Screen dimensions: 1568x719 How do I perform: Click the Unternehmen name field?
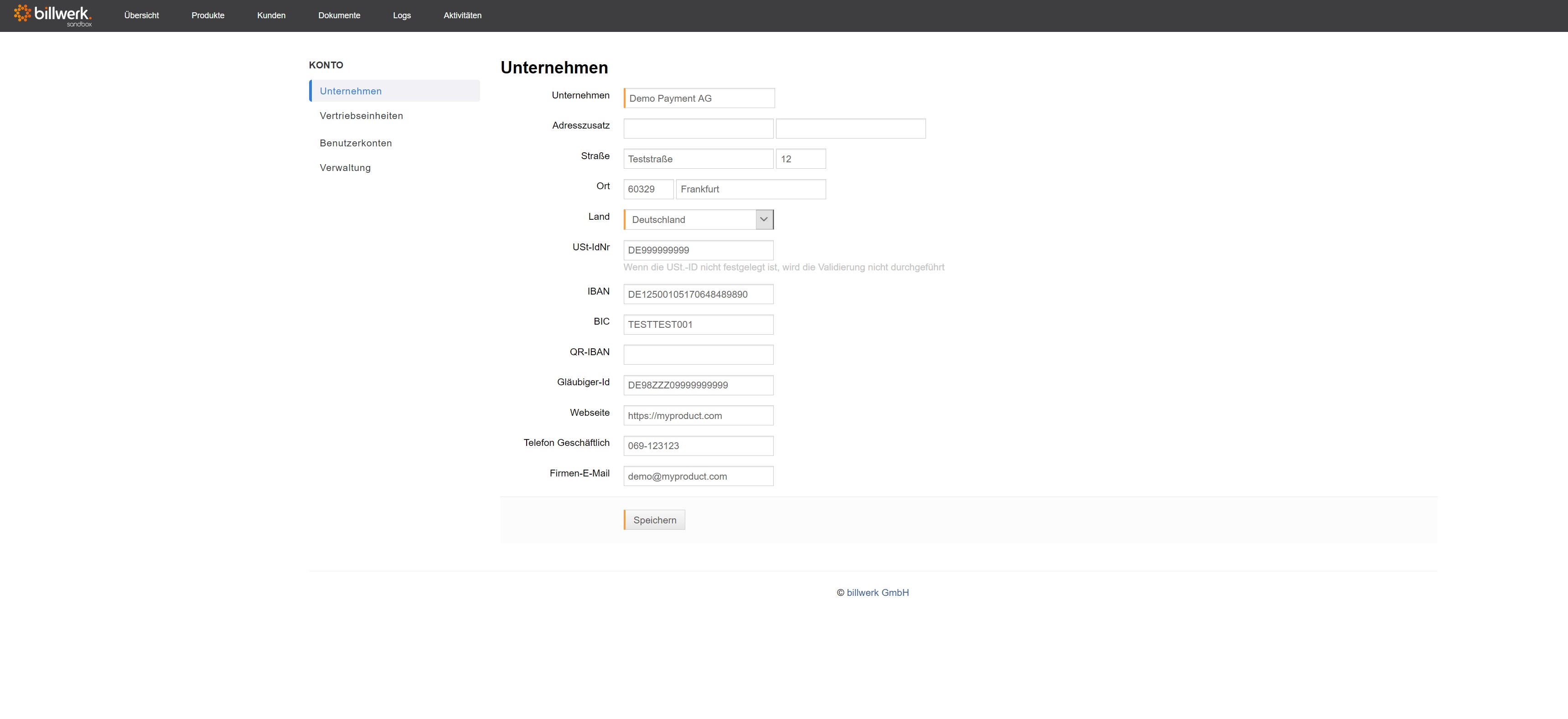[x=699, y=98]
